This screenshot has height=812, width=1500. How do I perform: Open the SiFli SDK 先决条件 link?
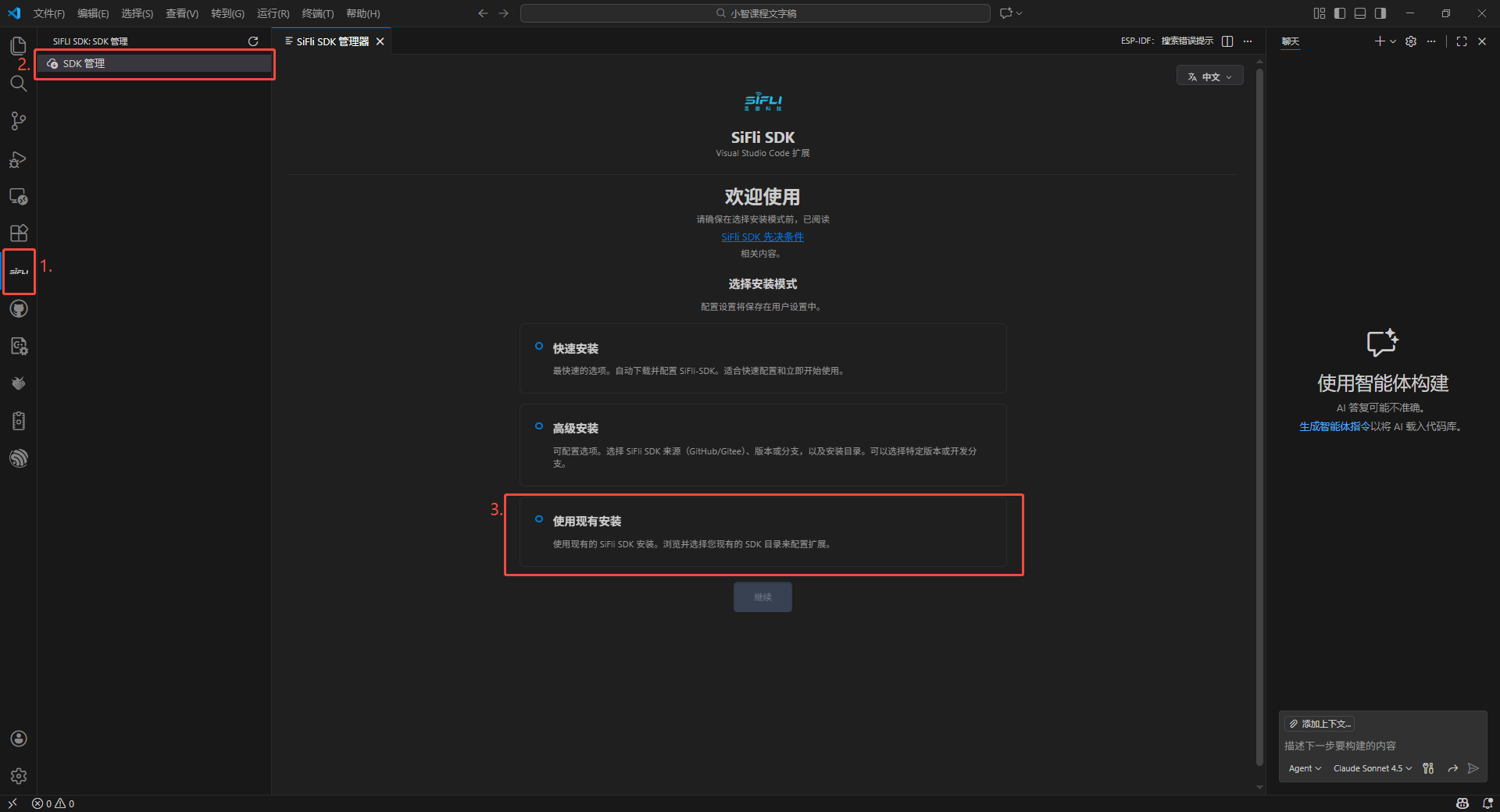tap(762, 237)
